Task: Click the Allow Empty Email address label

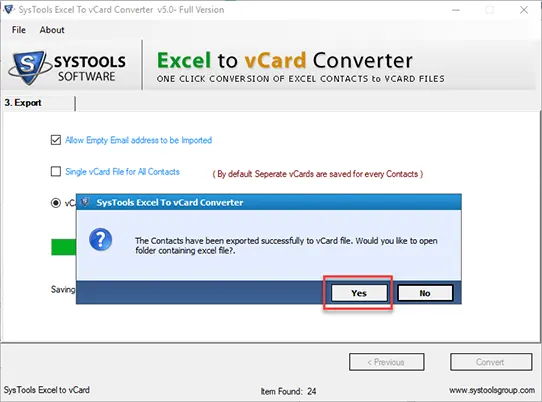Action: coord(139,140)
